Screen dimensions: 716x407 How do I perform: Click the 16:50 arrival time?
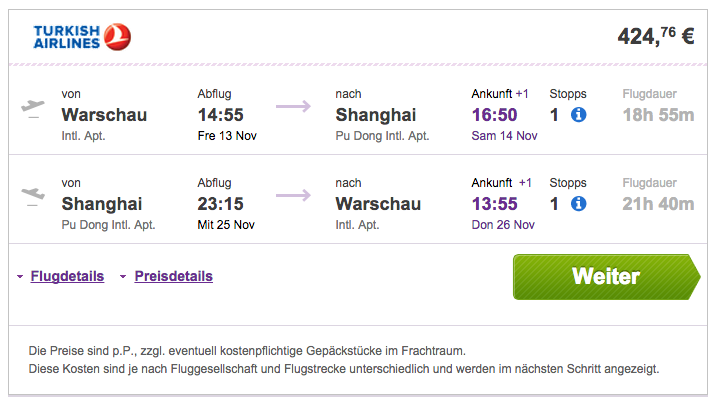[495, 115]
